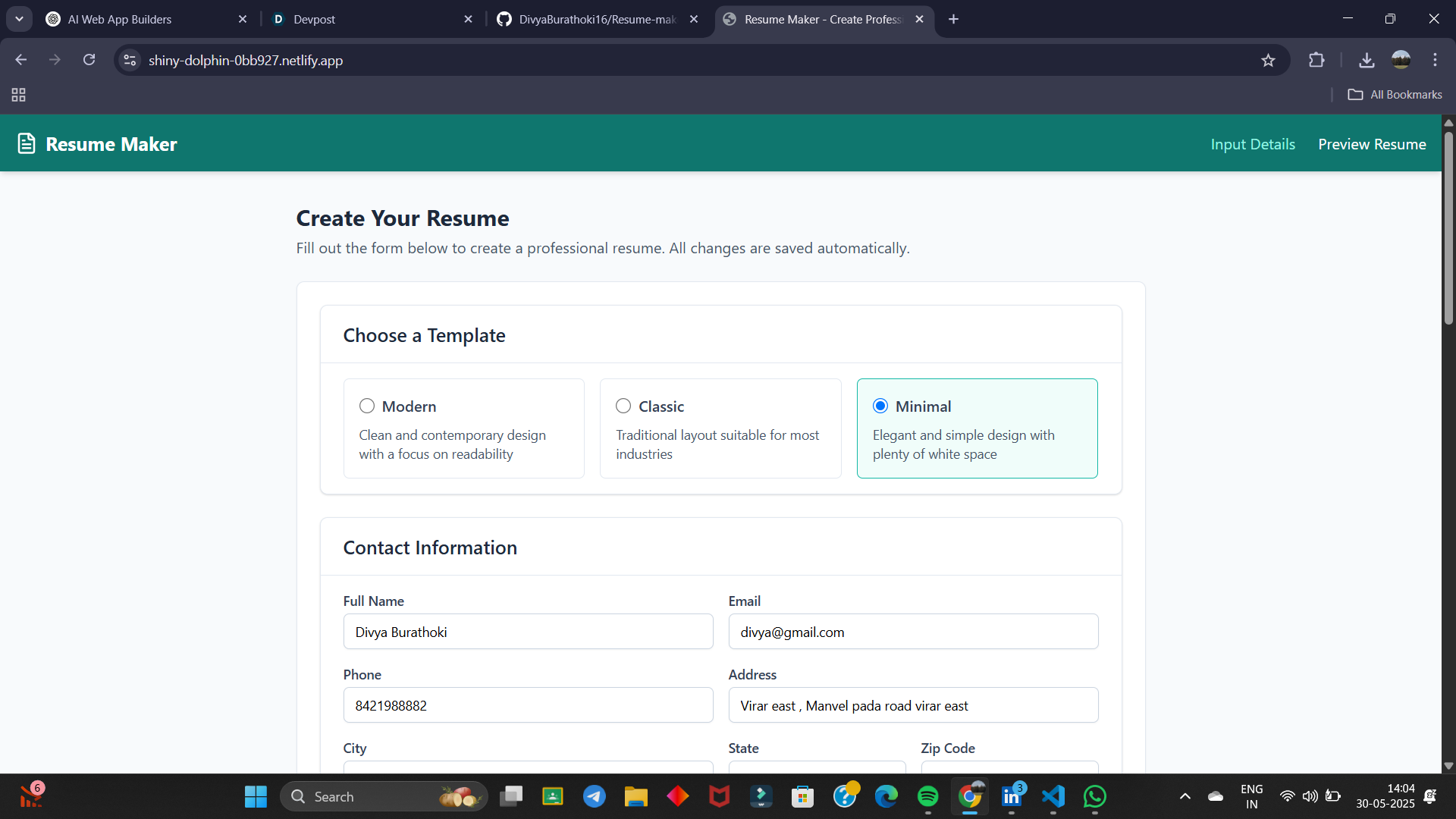Screen dimensions: 1456x819
Task: Open the Downloads icon in toolbar
Action: click(x=1367, y=61)
